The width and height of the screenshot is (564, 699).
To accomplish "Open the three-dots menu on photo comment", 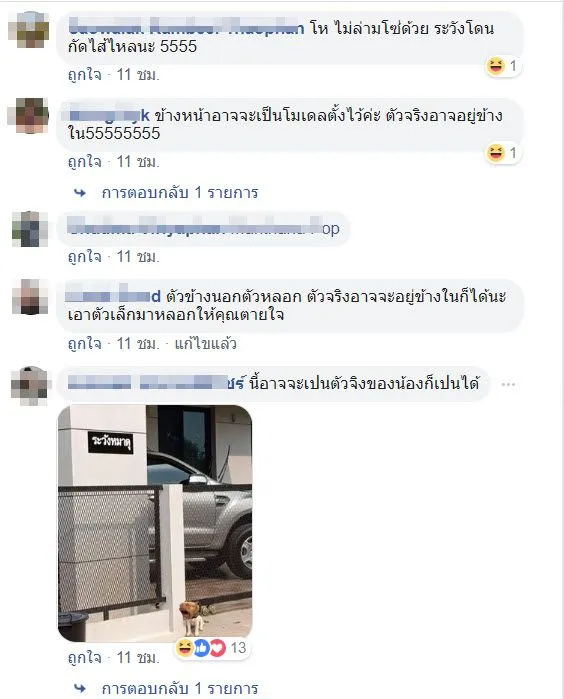I will coord(508,384).
